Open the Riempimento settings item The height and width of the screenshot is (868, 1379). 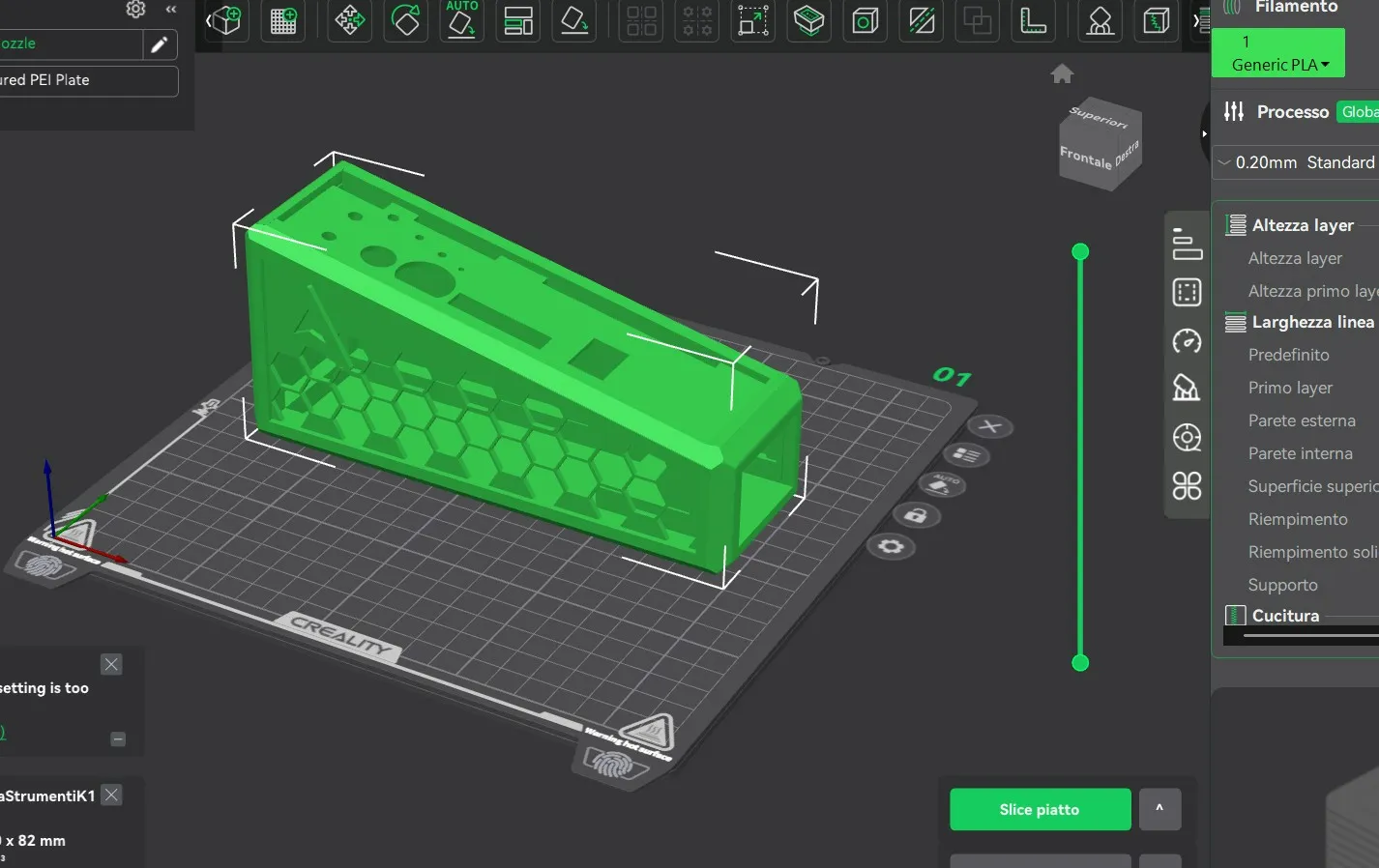[x=1297, y=519]
